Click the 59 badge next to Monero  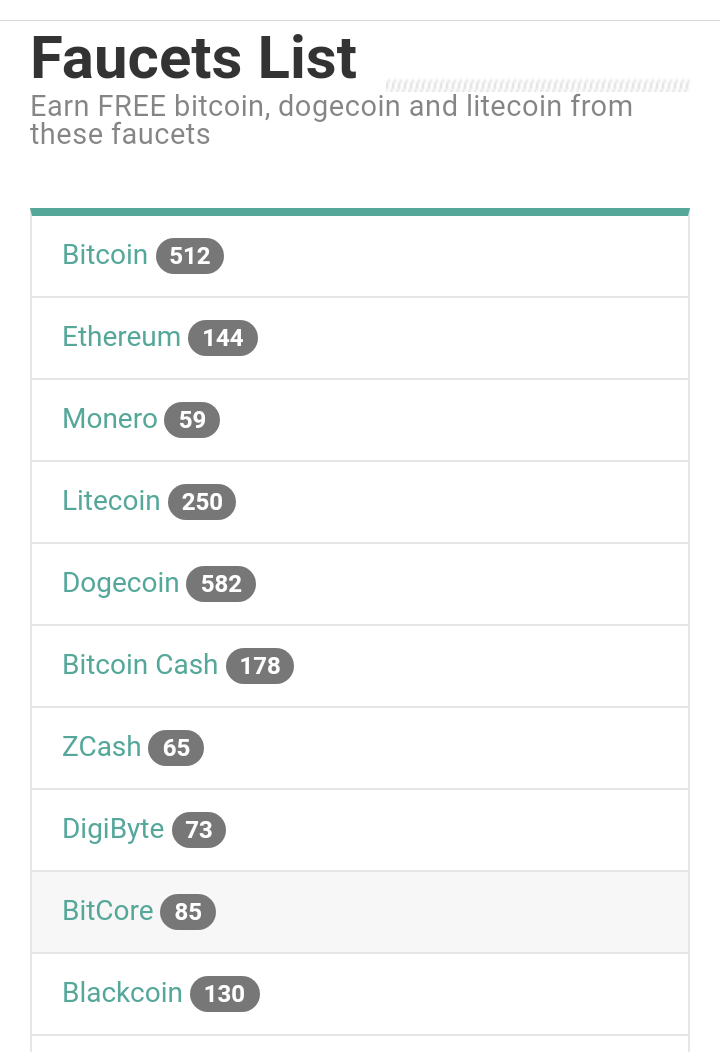coord(192,420)
